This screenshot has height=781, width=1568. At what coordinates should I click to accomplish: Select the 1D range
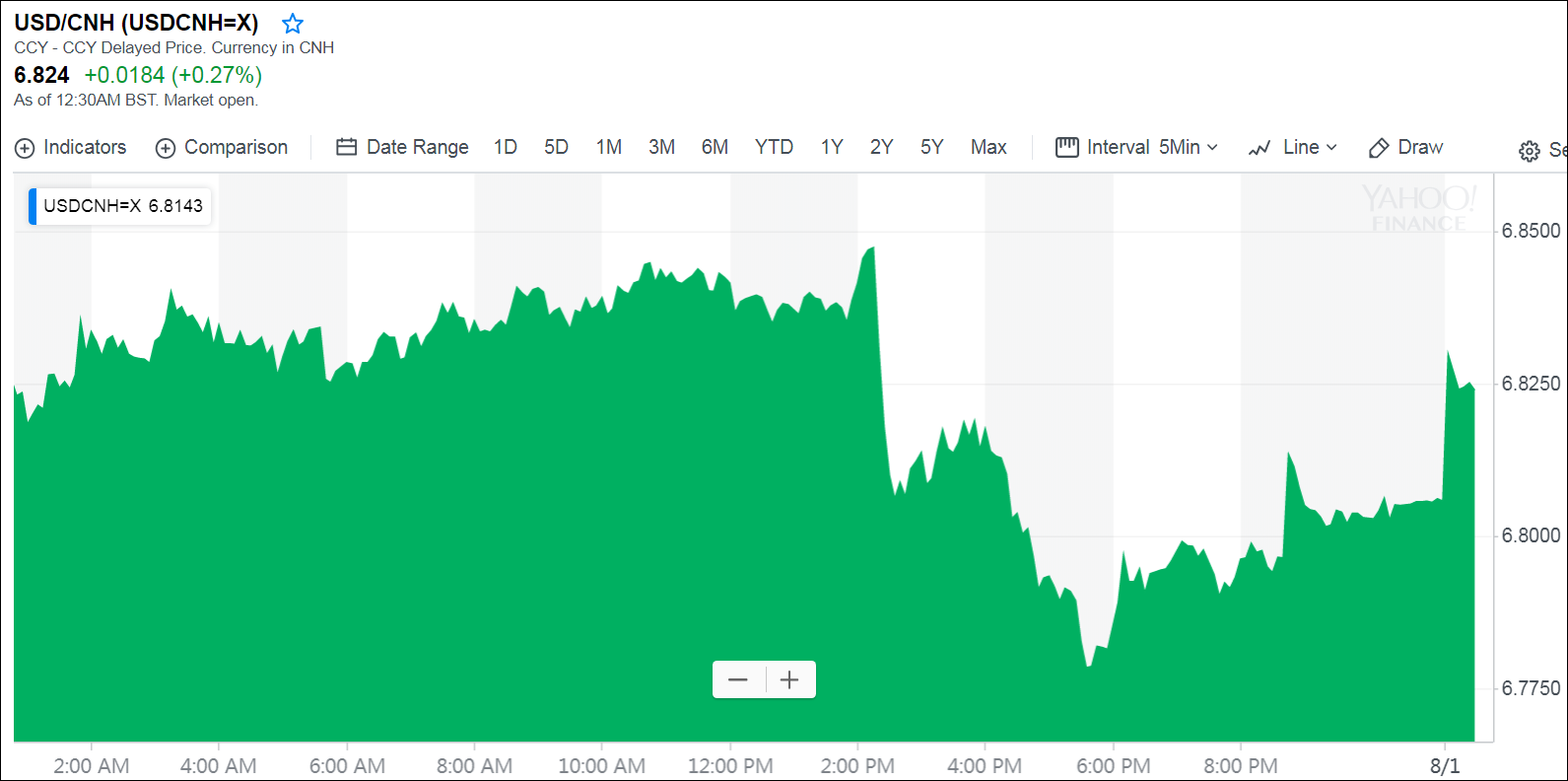coord(505,147)
